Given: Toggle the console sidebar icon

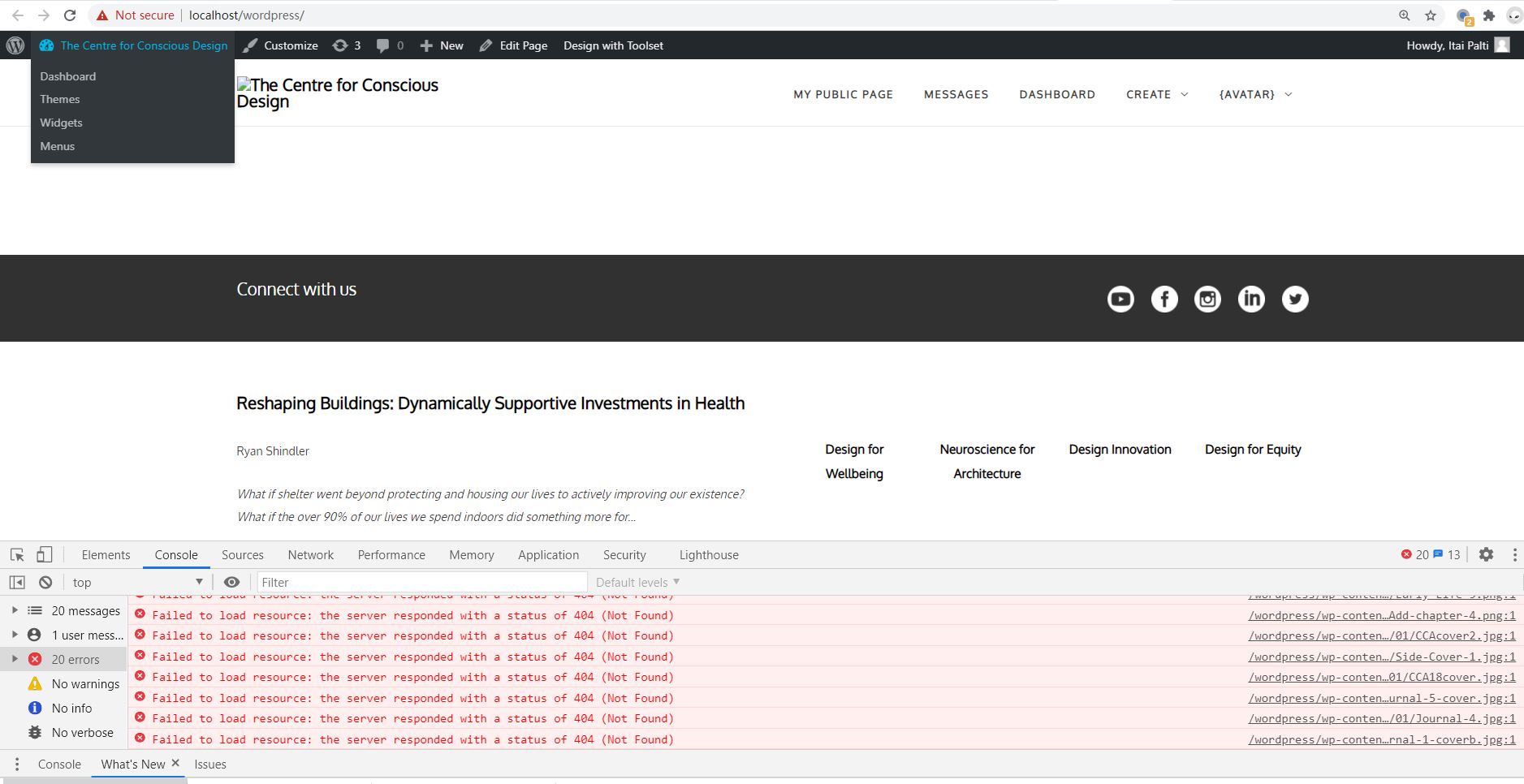Looking at the screenshot, I should coord(17,583).
